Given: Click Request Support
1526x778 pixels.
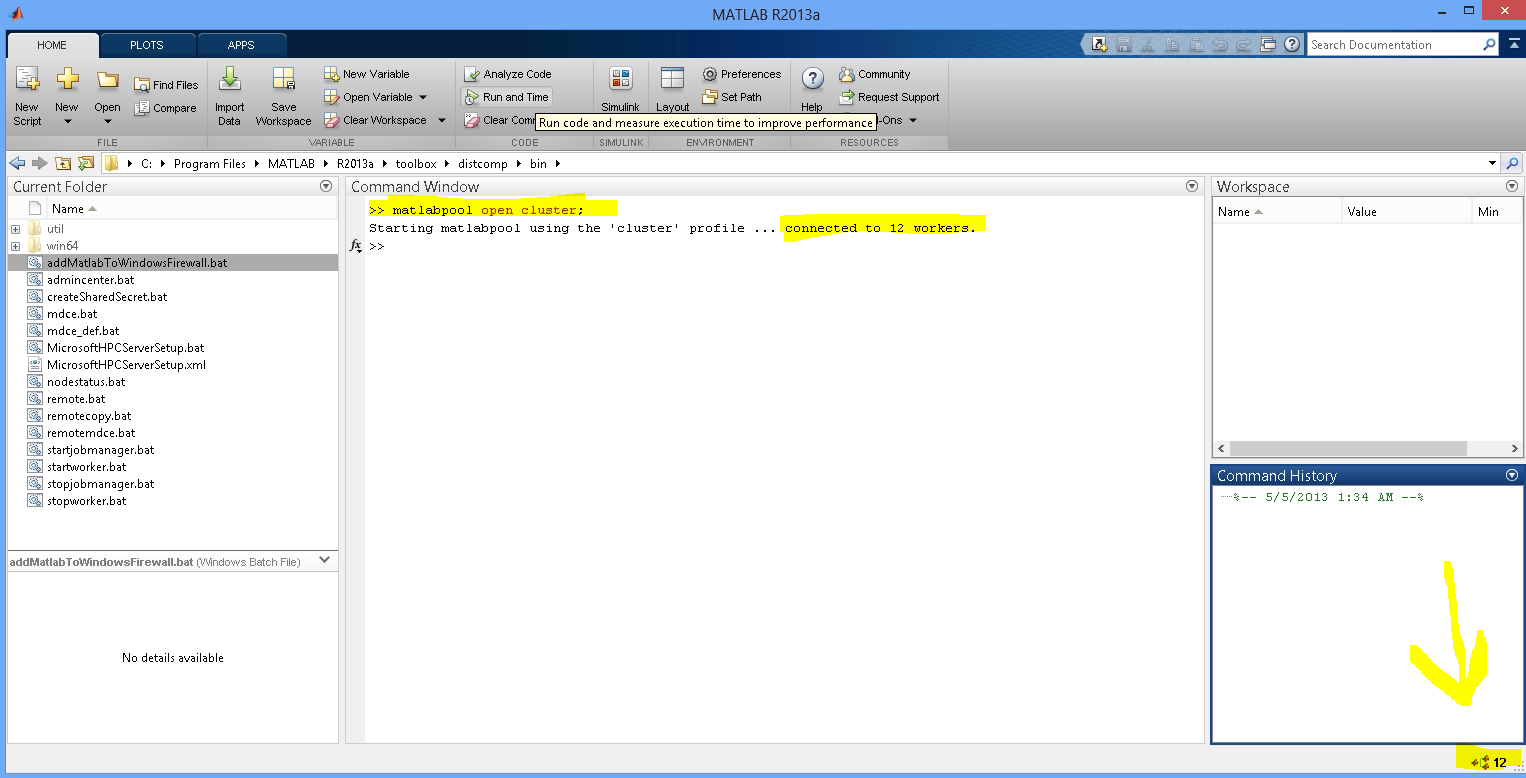Looking at the screenshot, I should point(889,97).
